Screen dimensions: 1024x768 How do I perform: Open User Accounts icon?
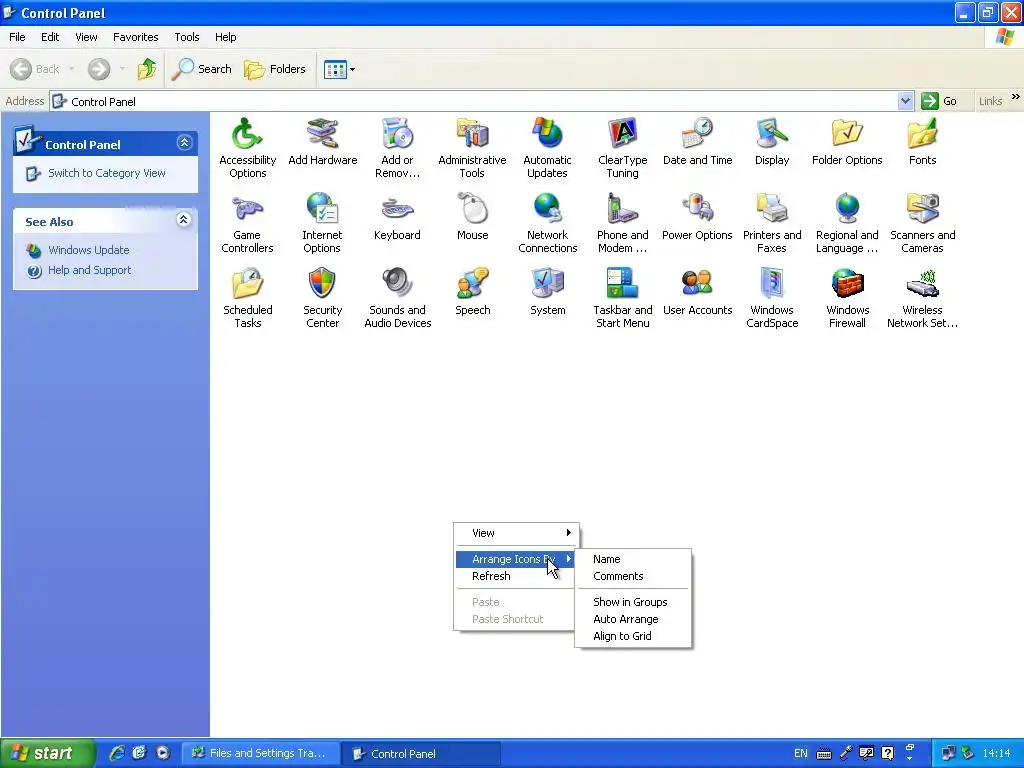click(x=697, y=284)
